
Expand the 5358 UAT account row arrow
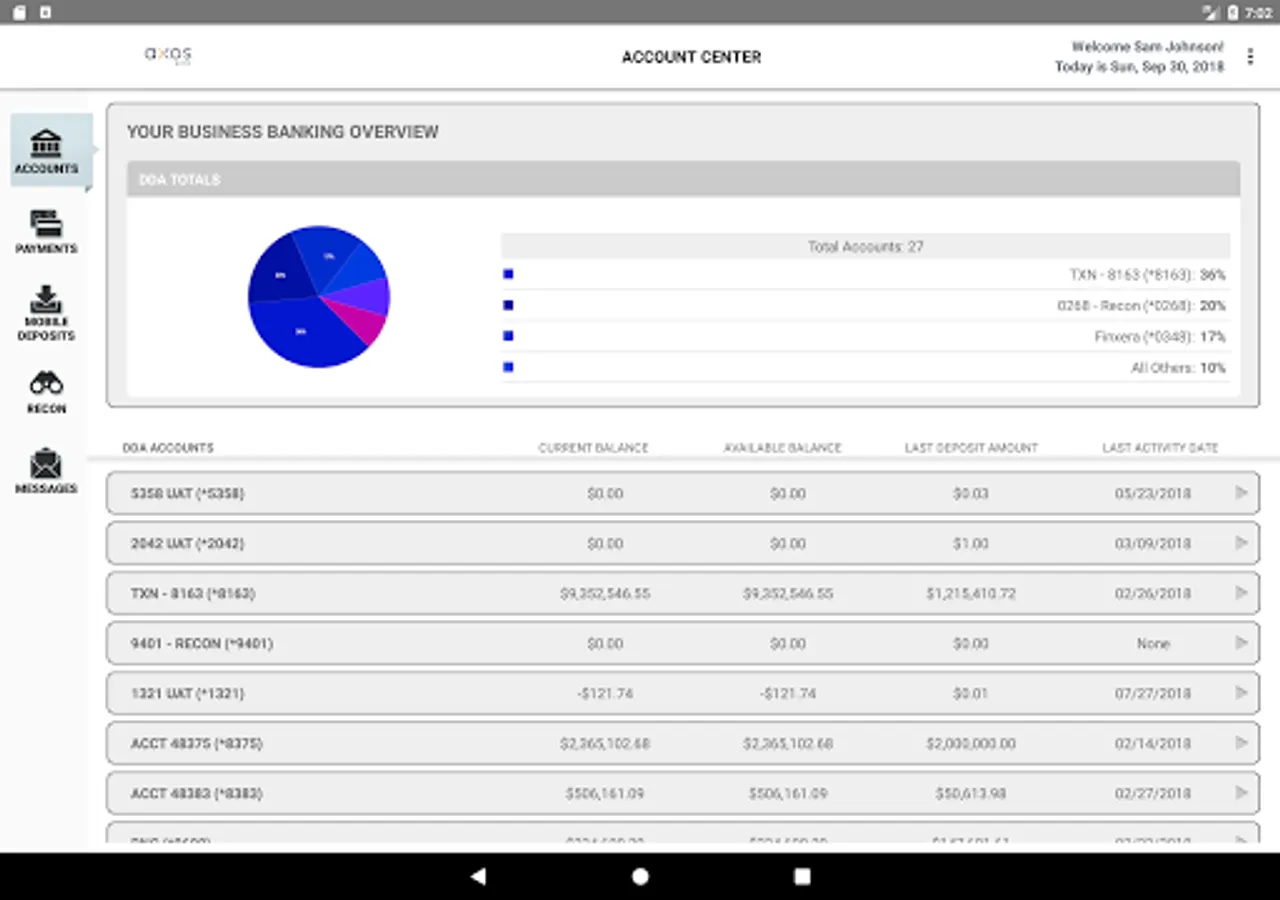click(1241, 493)
